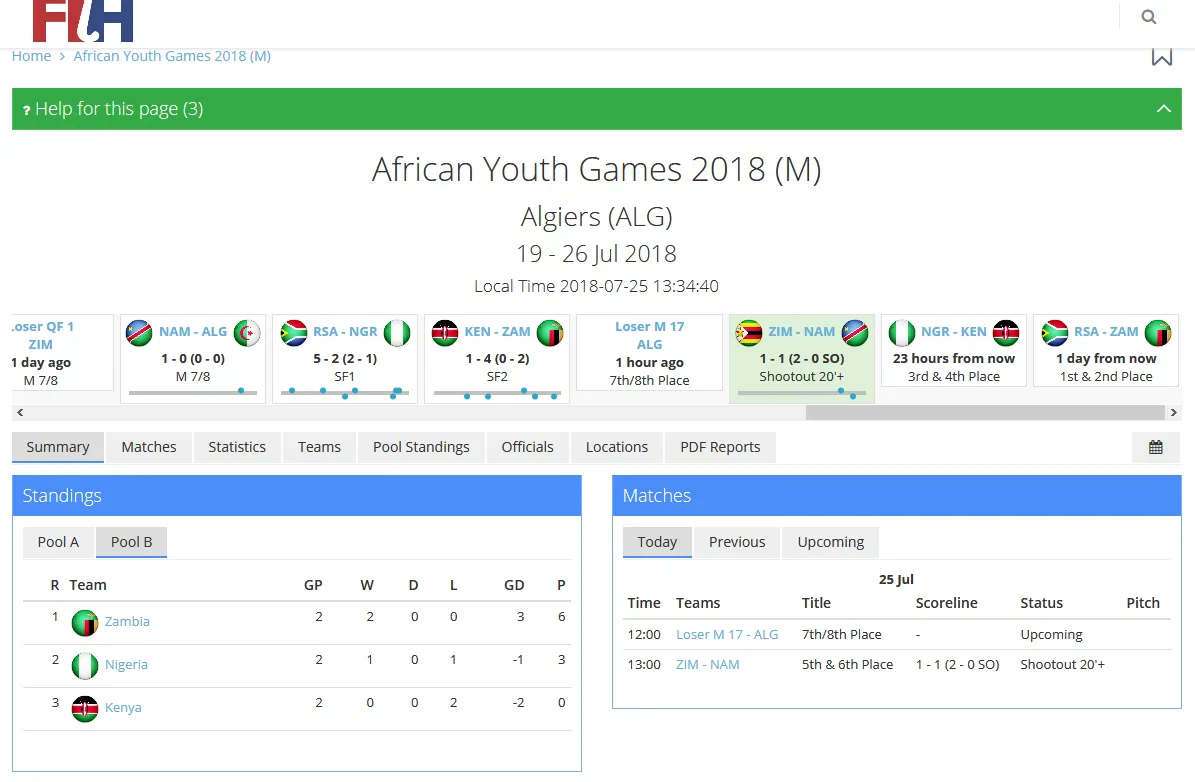This screenshot has height=782, width=1195.
Task: Open the calendar icon button
Action: 1156,447
